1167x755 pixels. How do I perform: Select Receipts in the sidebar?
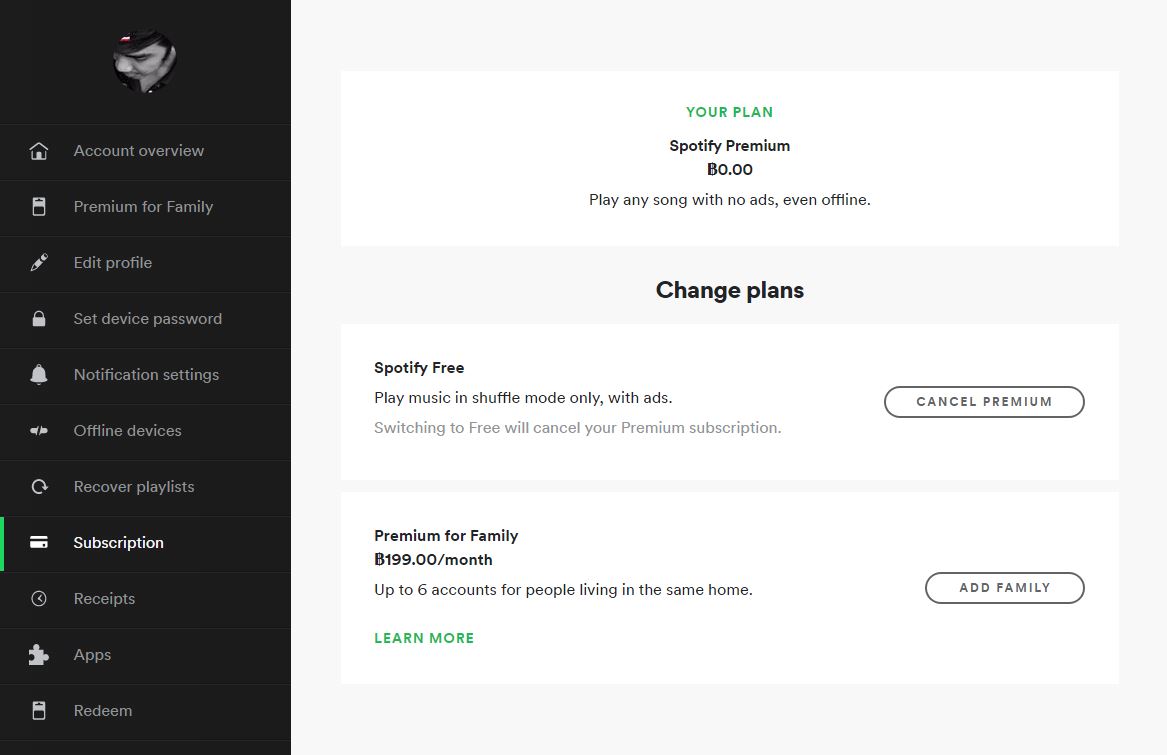[104, 599]
